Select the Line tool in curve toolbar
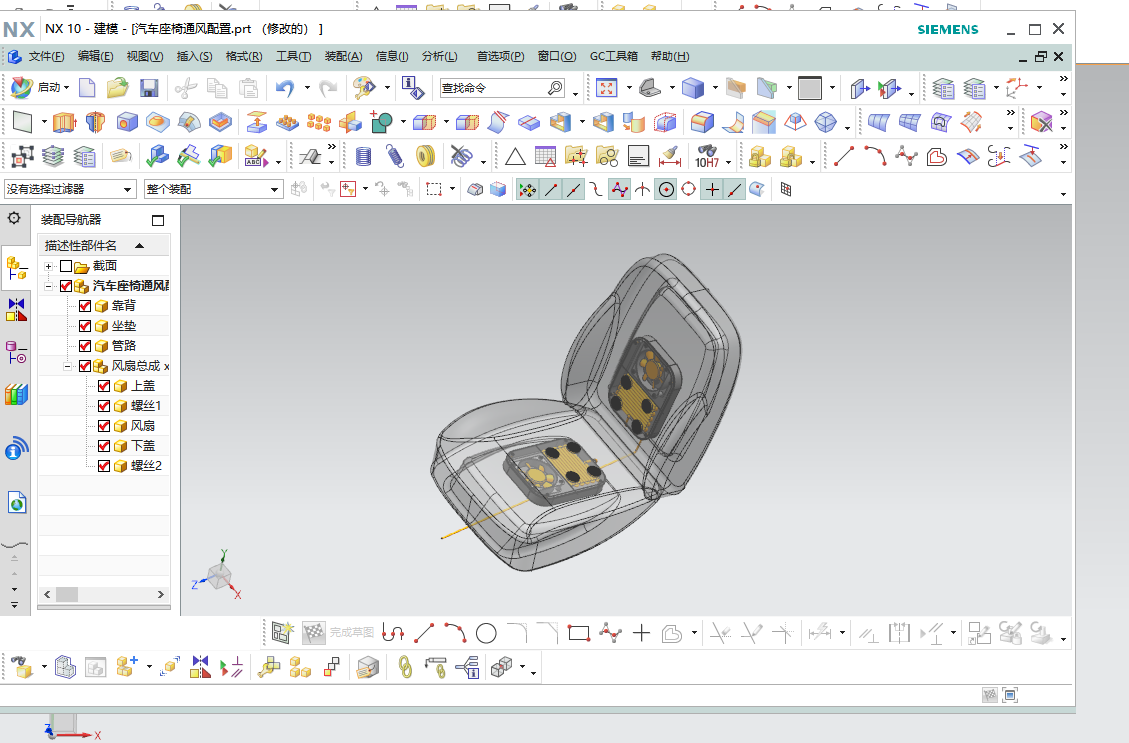Viewport: 1129px width, 743px height. (844, 156)
